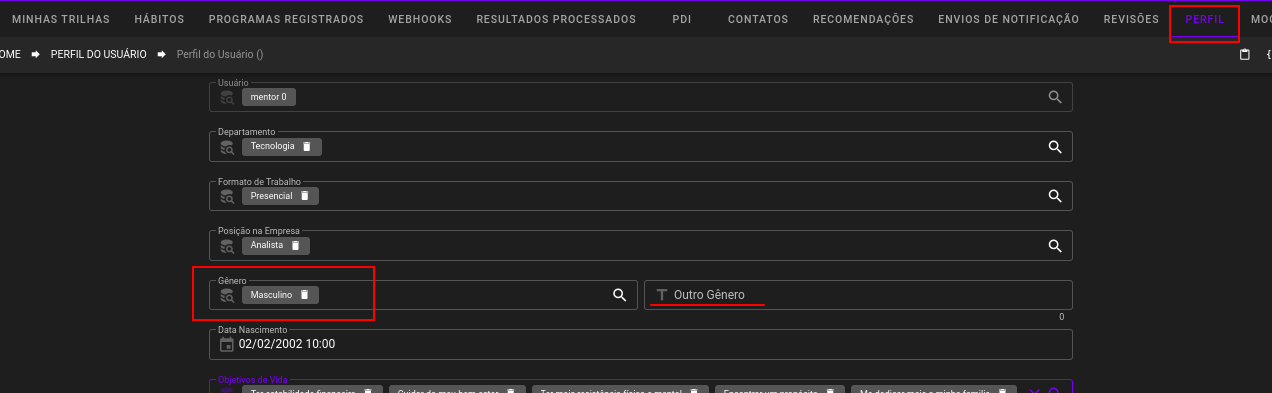Click the Masculino chip label
Viewport: 1272px width, 393px height.
[x=271, y=295]
